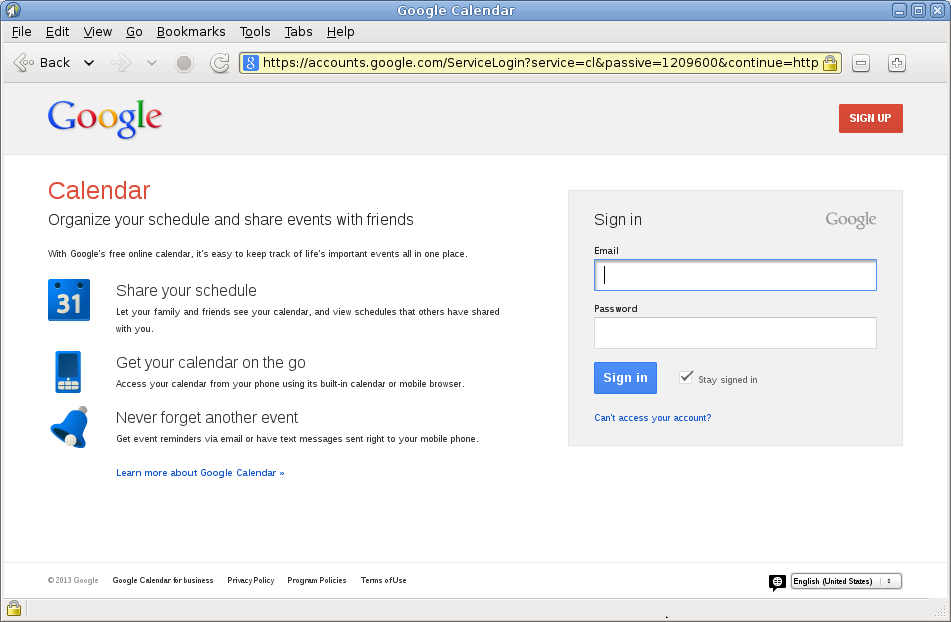Expand the Forward history dropdown arrow

pyautogui.click(x=152, y=63)
